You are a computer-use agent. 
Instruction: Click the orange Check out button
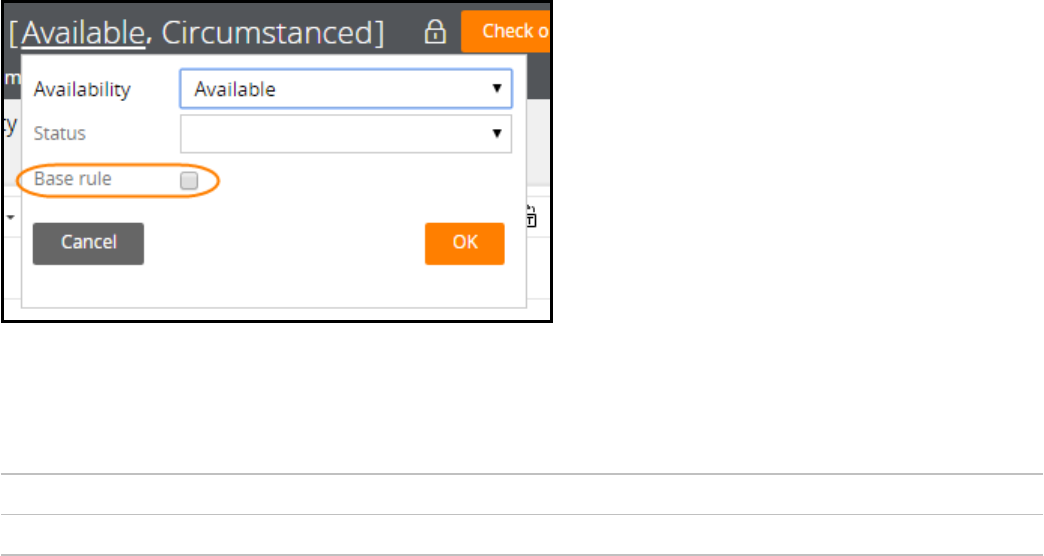[508, 31]
